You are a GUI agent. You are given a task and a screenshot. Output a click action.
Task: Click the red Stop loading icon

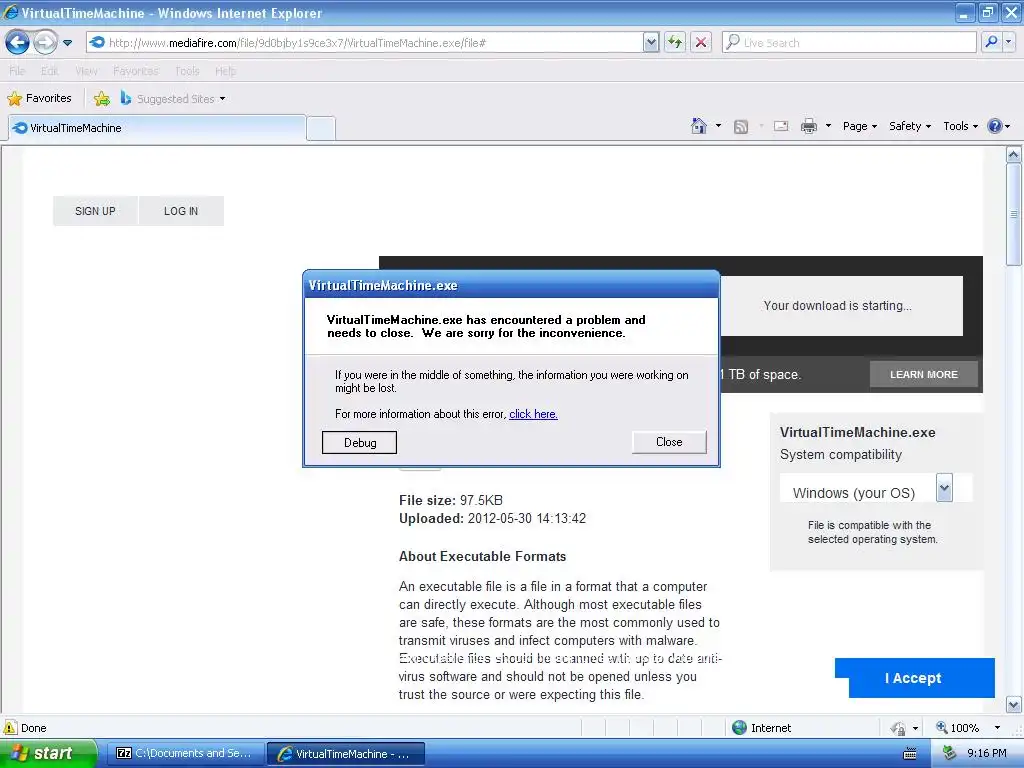(x=701, y=42)
